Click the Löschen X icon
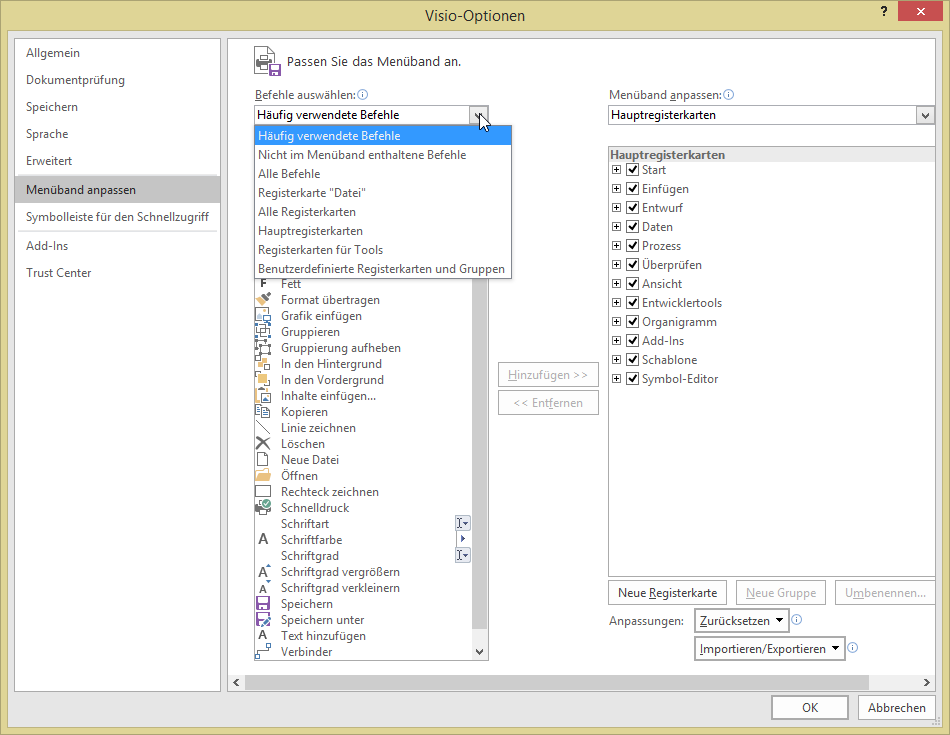This screenshot has width=950, height=735. click(263, 444)
